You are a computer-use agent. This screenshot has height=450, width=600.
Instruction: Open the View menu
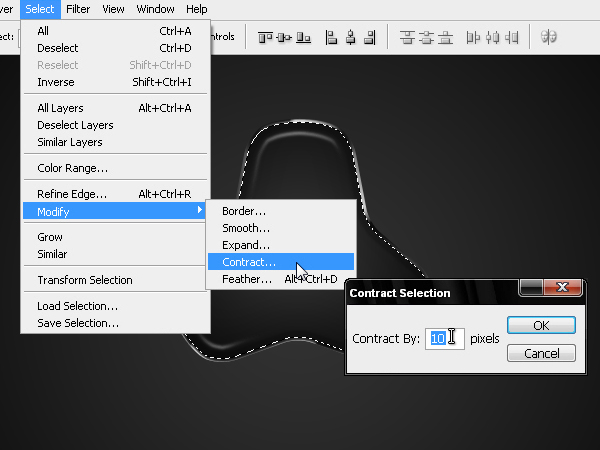click(x=113, y=9)
